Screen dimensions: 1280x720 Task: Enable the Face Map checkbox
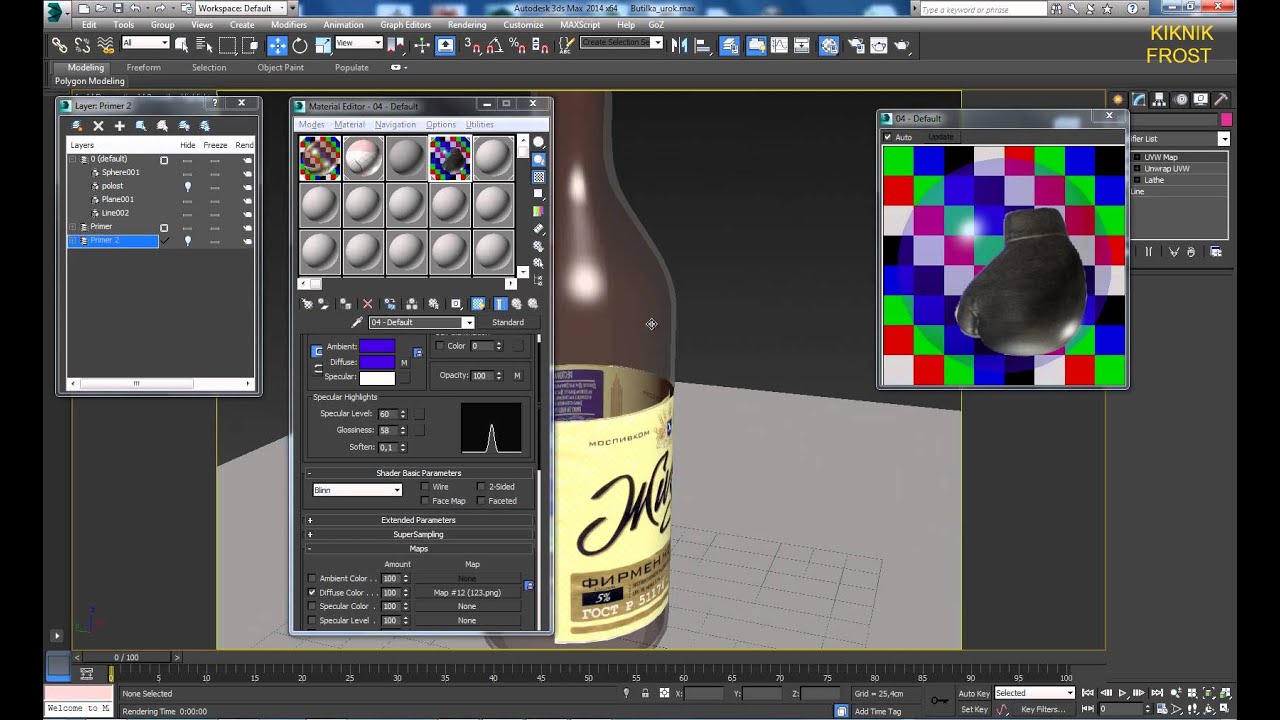[425, 501]
